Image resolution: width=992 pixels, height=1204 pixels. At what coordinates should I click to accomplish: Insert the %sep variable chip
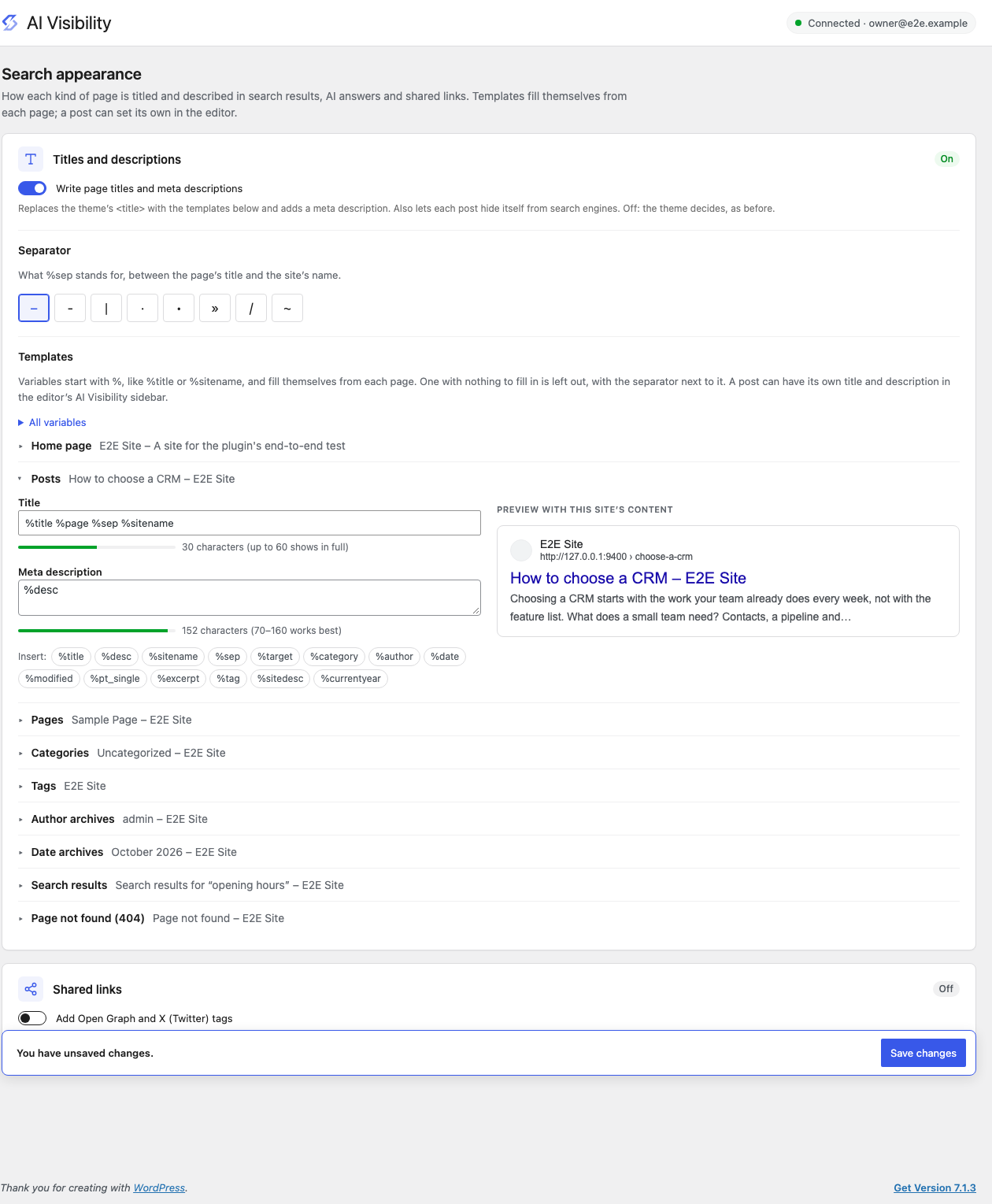tap(228, 657)
